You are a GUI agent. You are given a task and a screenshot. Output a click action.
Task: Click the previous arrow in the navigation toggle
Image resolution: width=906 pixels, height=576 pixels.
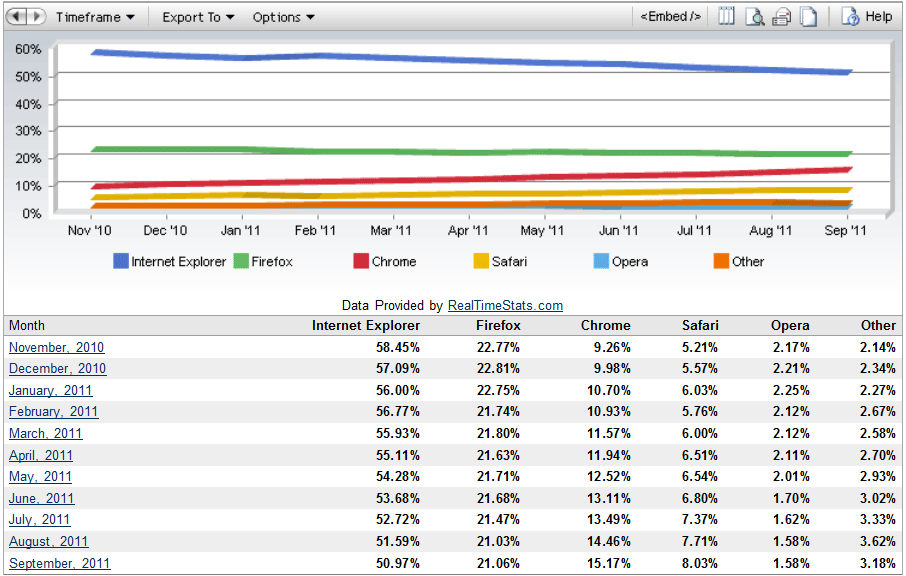17,17
